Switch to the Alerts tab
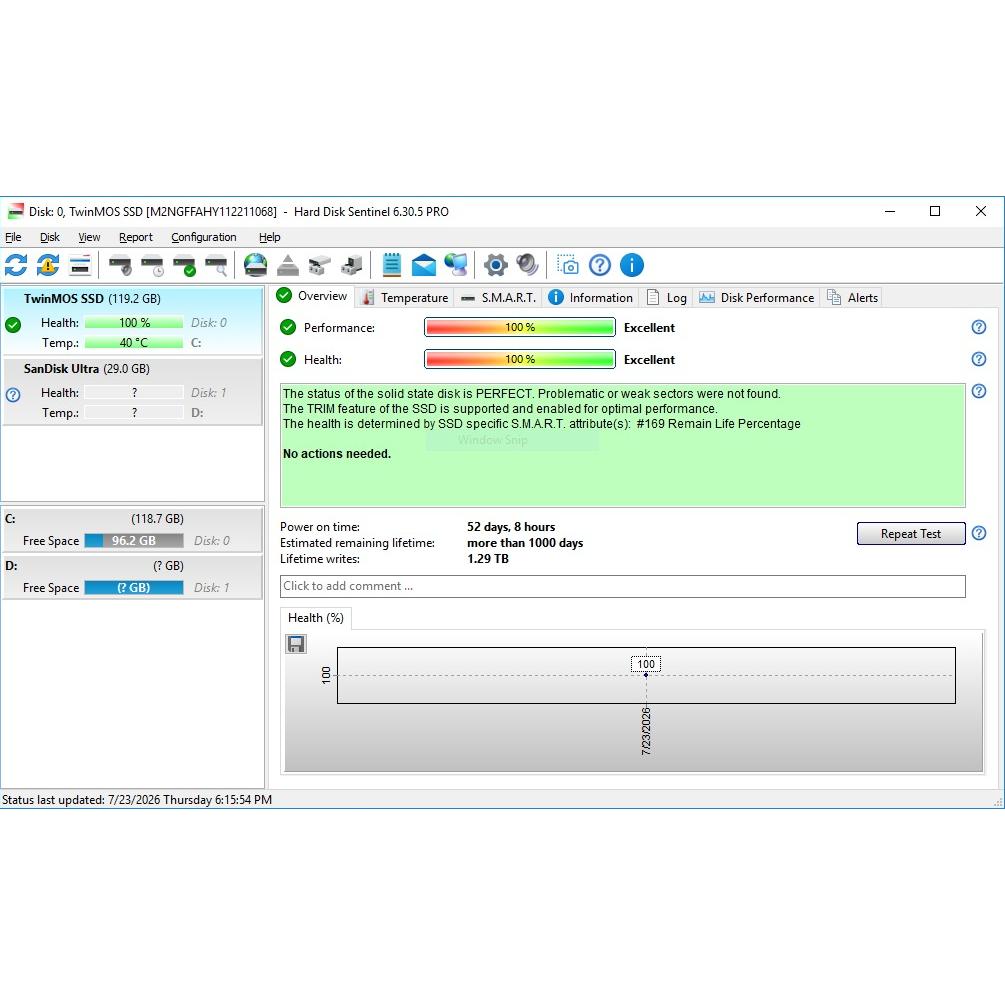1005x1005 pixels. click(x=852, y=297)
